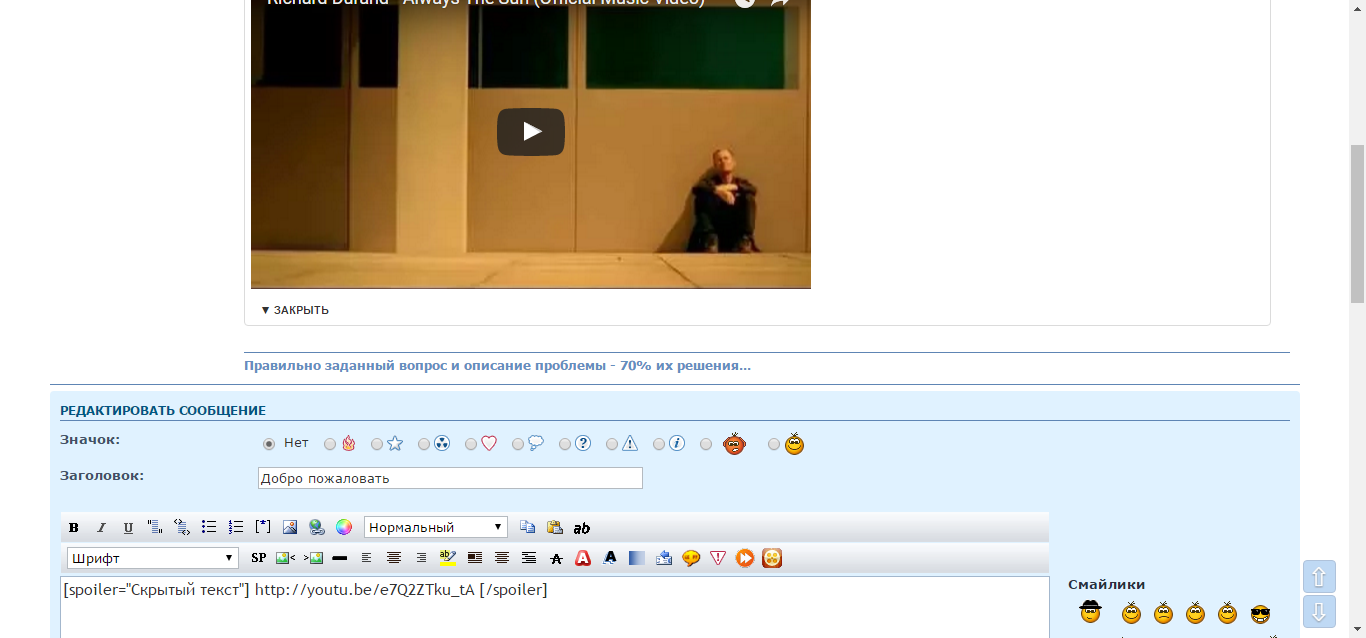1366x638 pixels.
Task: Select the question mark radio button
Action: click(565, 444)
